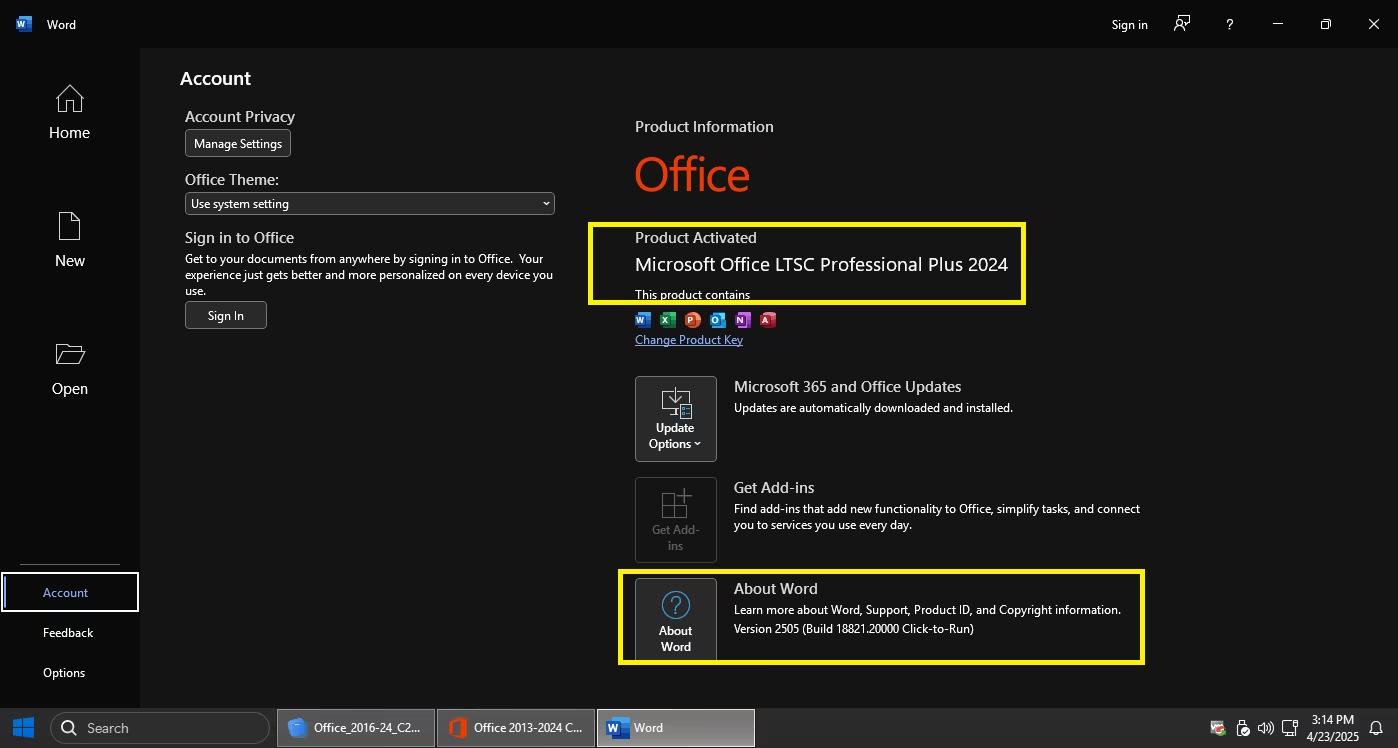Click the Access icon in the product list

(x=768, y=320)
